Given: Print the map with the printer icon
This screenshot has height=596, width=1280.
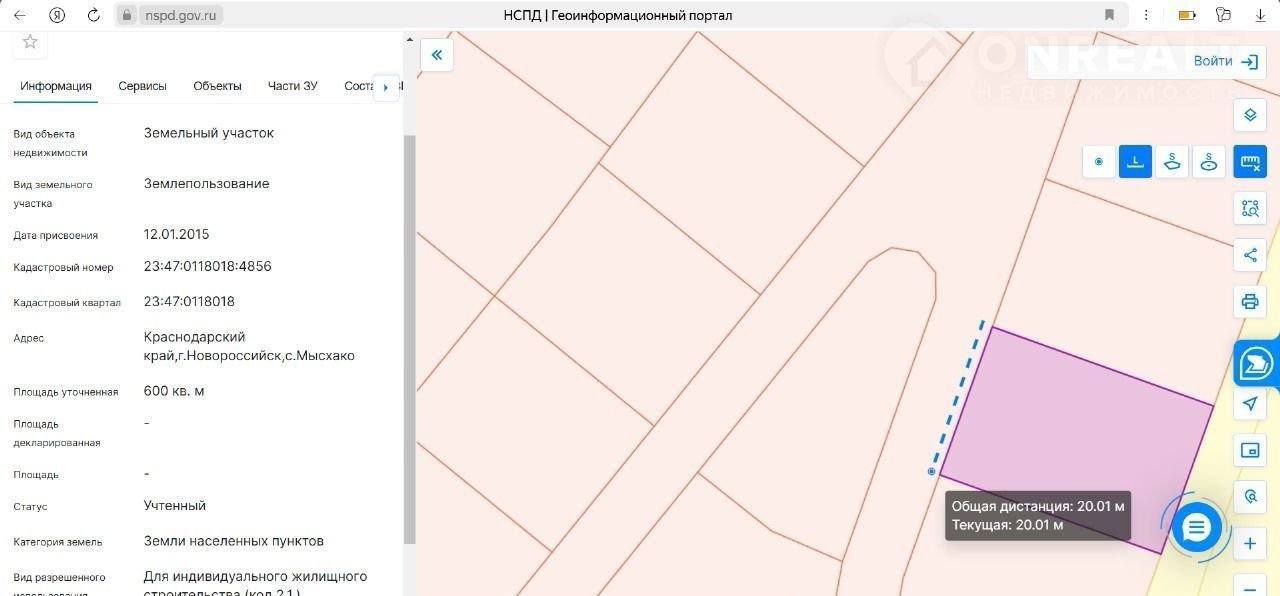Looking at the screenshot, I should click(x=1249, y=301).
